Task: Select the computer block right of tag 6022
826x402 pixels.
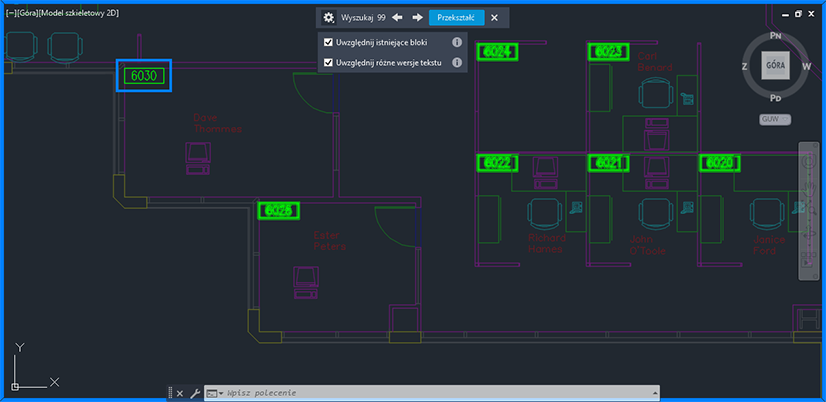Action: pos(546,173)
